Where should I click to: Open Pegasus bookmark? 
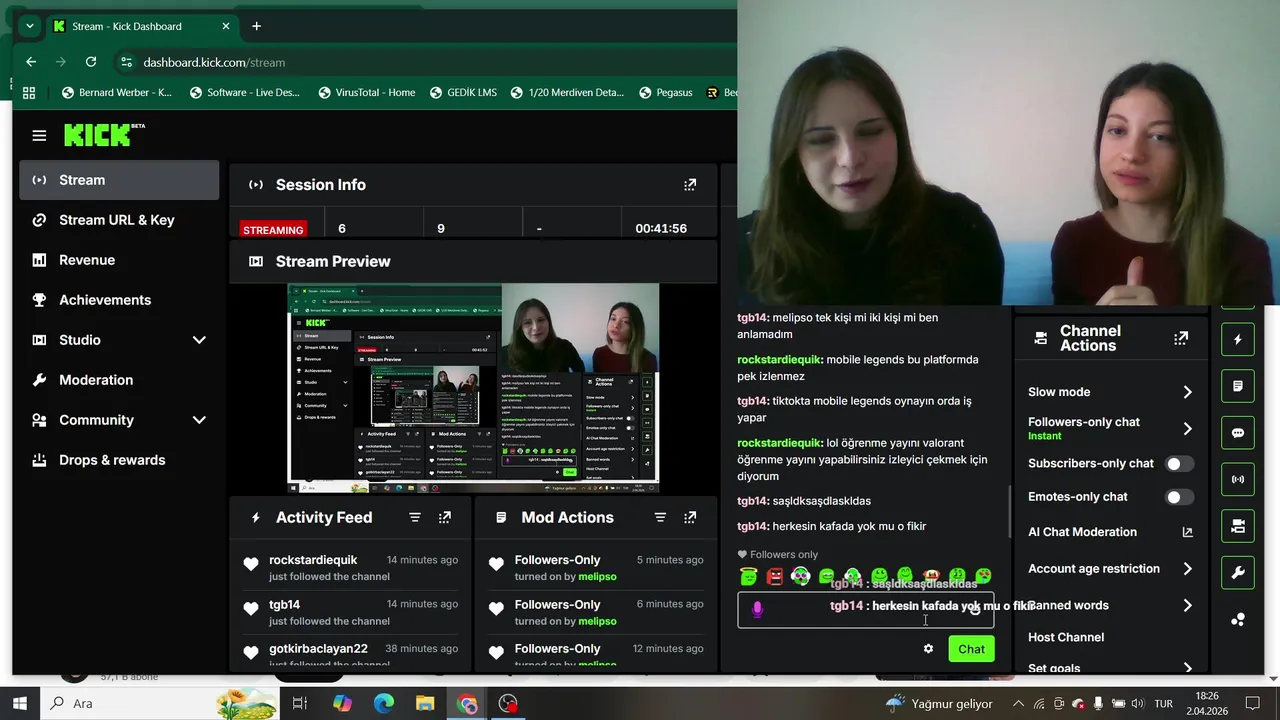pos(664,92)
